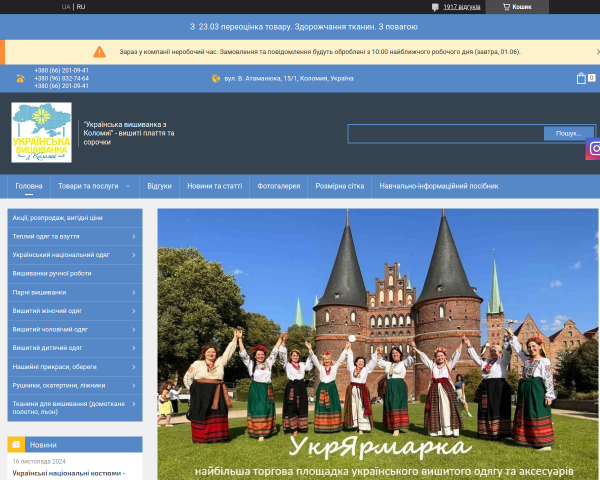
Task: Click the speech bubble reviews icon
Action: click(x=435, y=7)
